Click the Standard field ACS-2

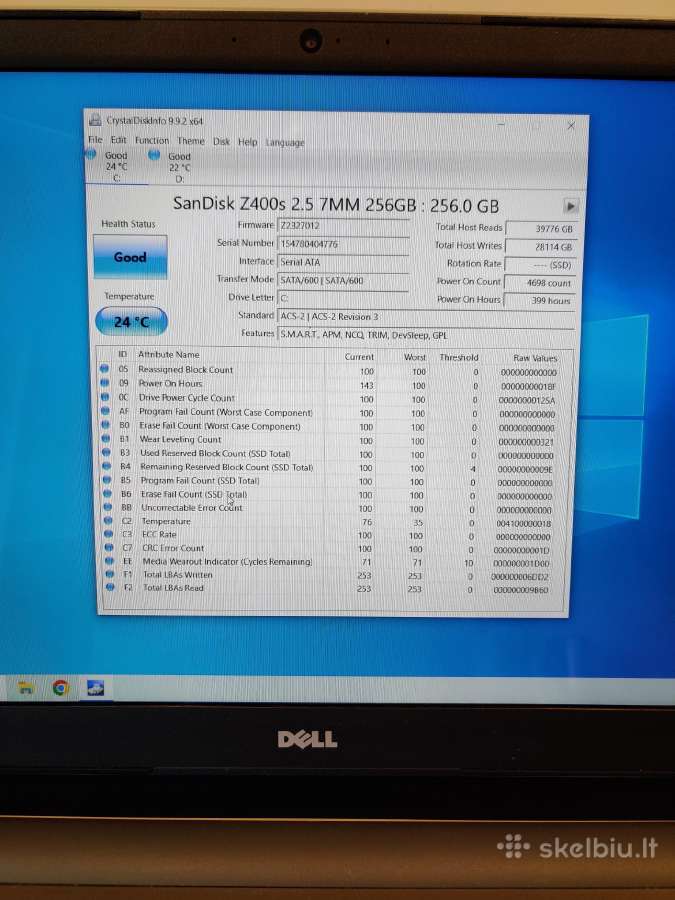click(426, 317)
